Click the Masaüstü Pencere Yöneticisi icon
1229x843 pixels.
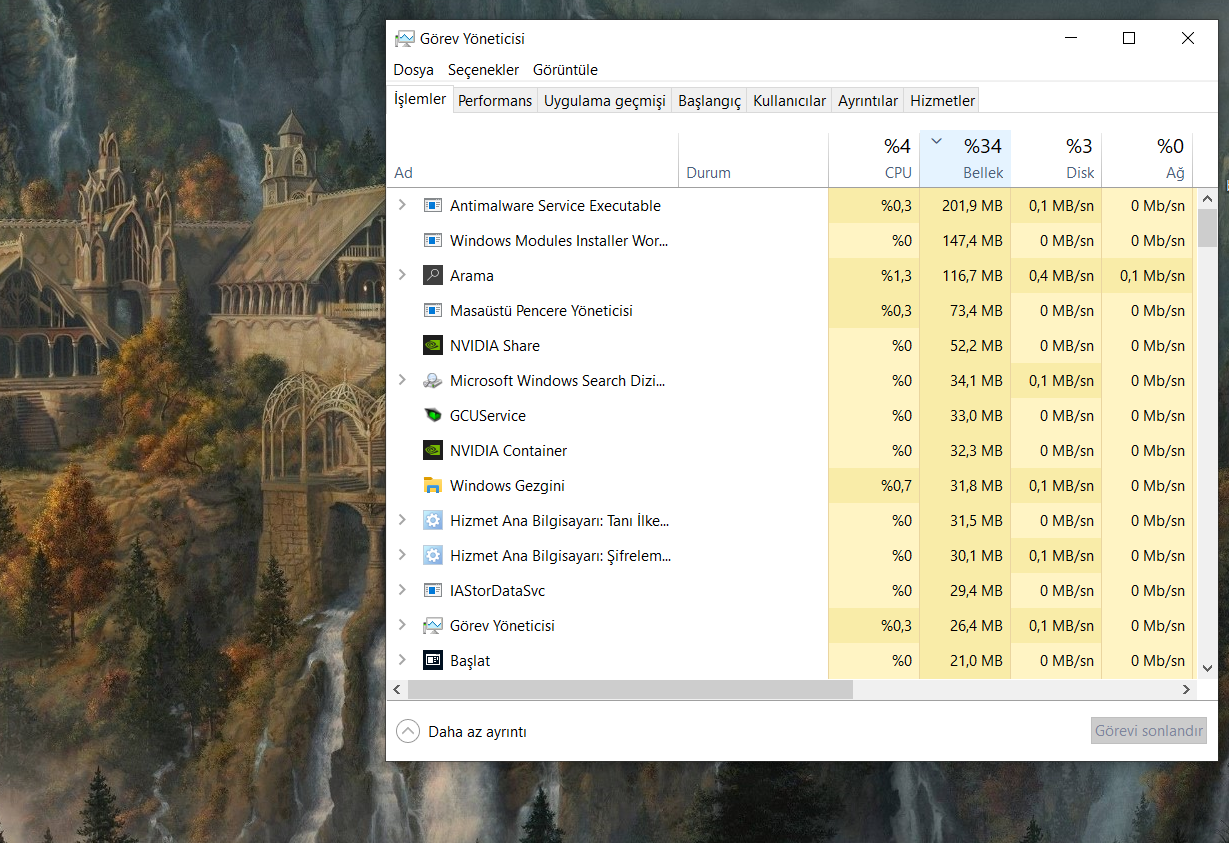433,311
